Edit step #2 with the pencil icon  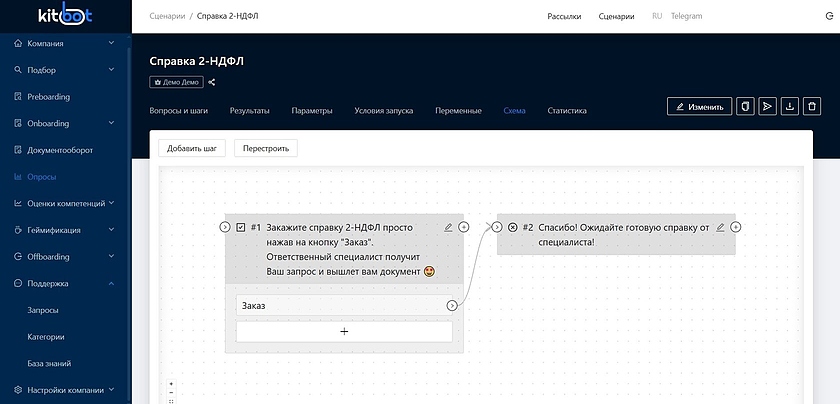[720, 228]
